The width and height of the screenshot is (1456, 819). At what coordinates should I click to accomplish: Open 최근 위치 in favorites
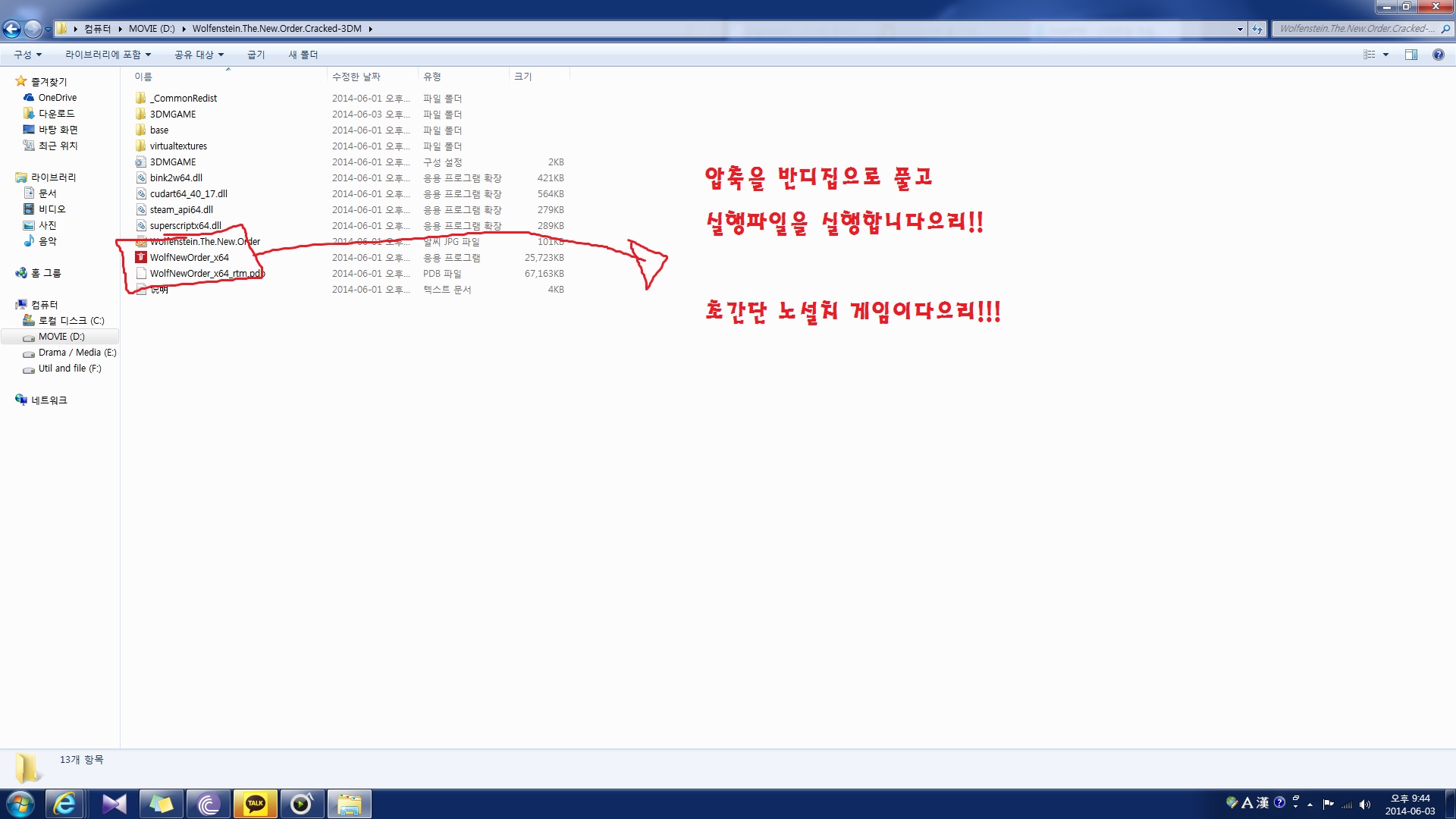[x=58, y=146]
